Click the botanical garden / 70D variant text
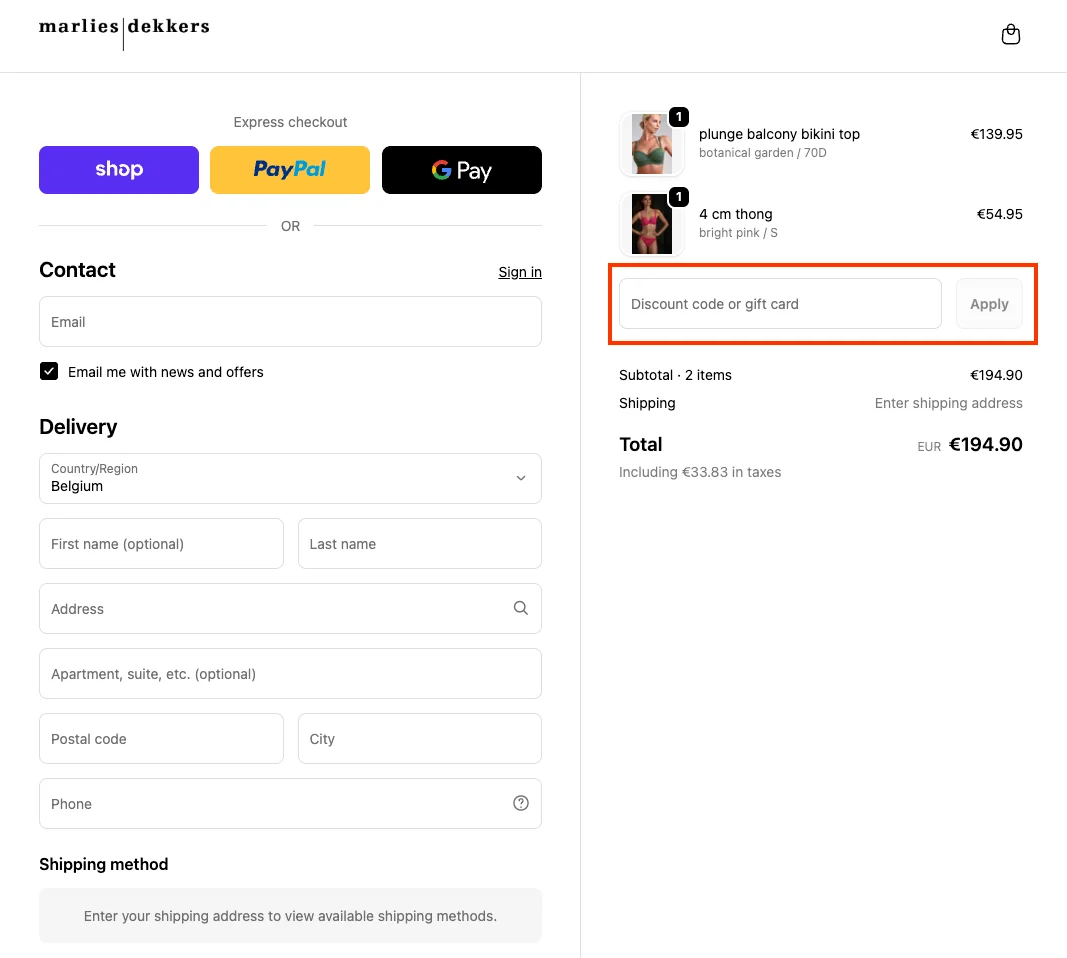Viewport: 1067px width, 958px height. click(763, 153)
